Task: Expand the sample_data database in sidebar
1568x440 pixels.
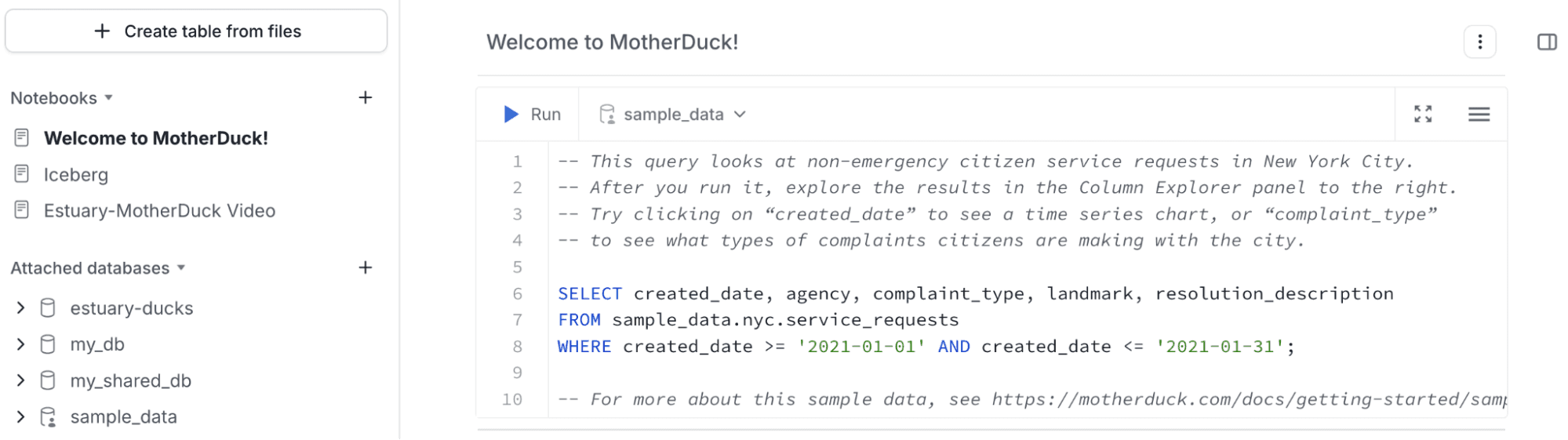Action: 20,417
